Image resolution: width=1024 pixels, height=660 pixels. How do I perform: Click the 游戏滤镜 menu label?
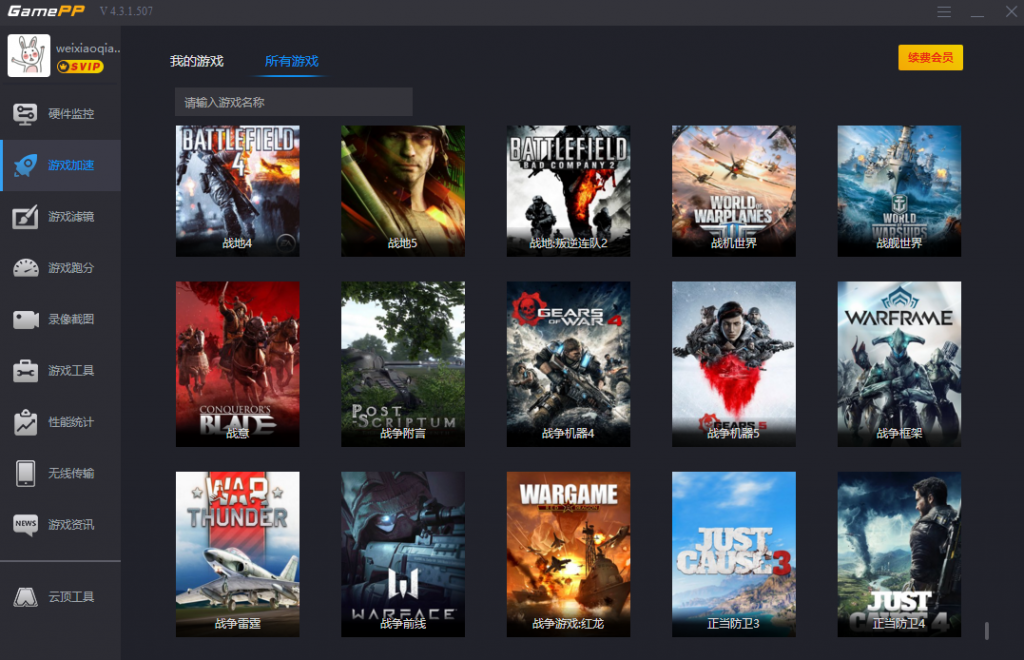(x=71, y=217)
